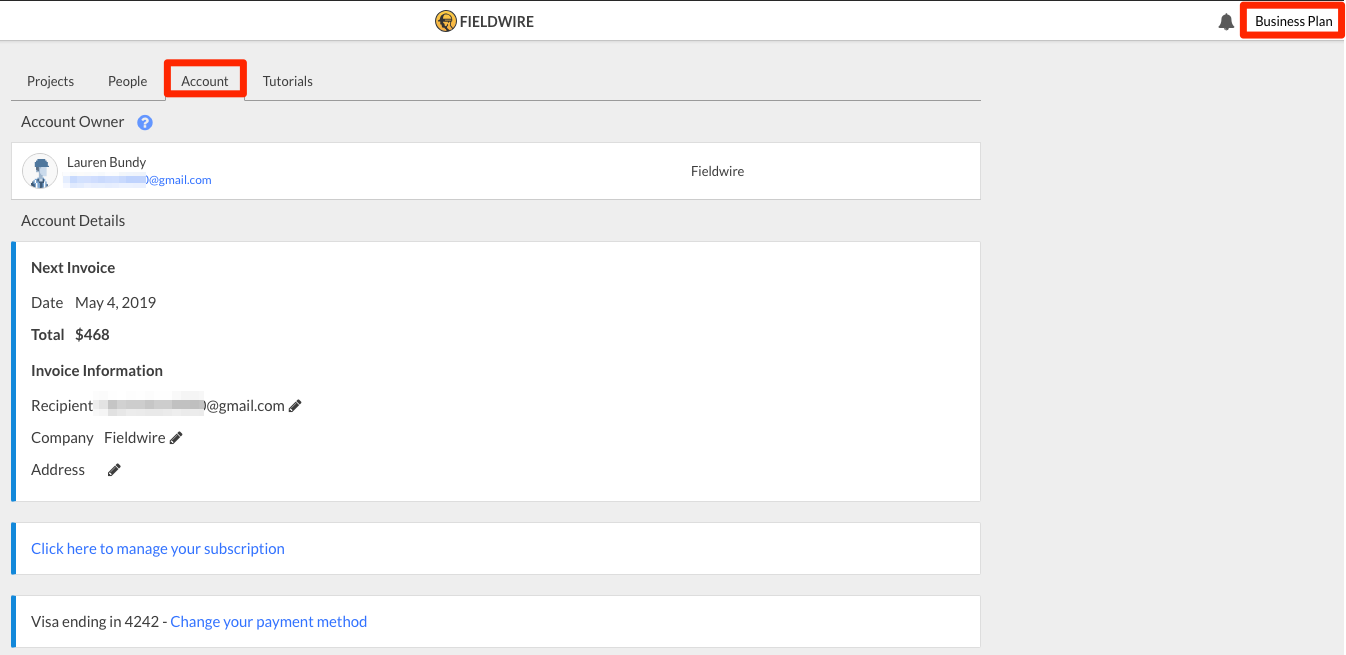
Task: Select the Visa ending in 4242 text
Action: (95, 622)
